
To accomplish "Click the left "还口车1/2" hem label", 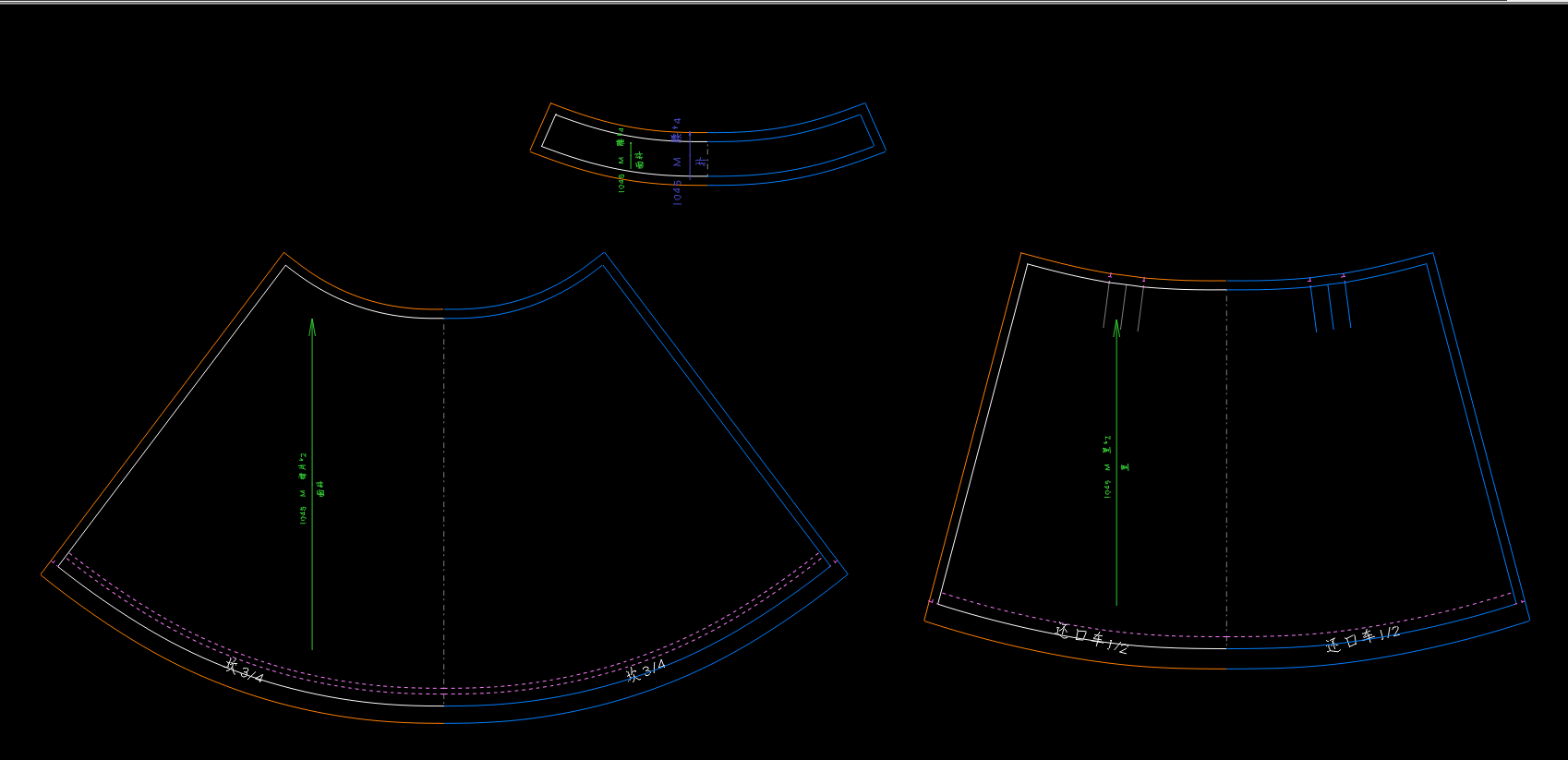I will click(x=1092, y=638).
